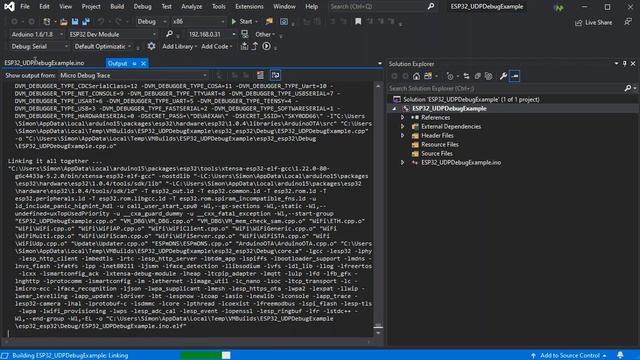Screen dimensions: 640x360
Task: Click the Save icon in the toolbar
Action: coord(75,21)
